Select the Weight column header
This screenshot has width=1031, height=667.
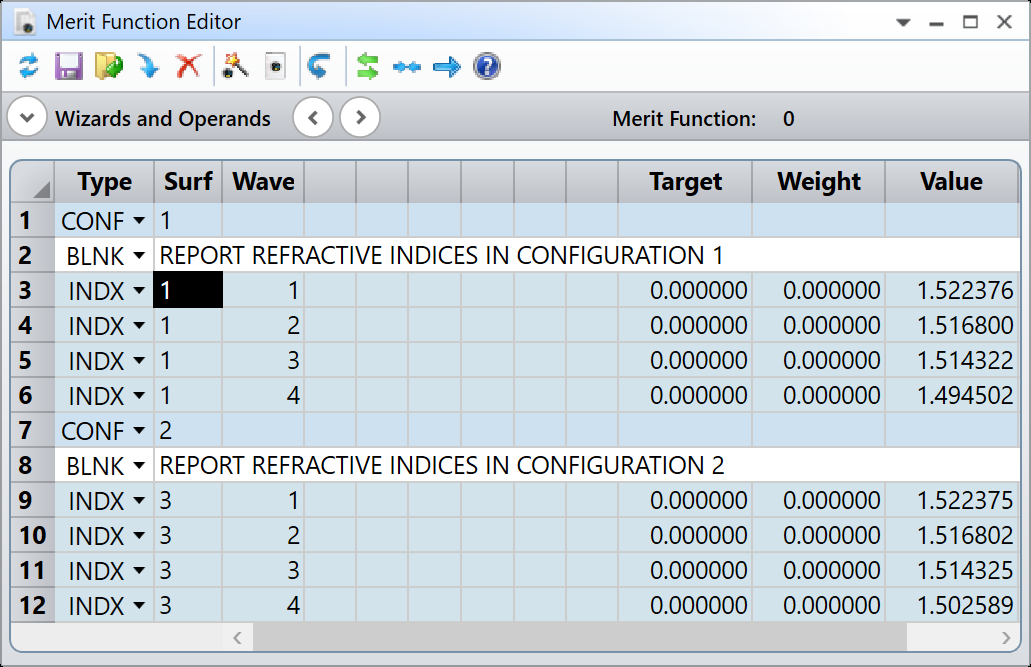[818, 182]
